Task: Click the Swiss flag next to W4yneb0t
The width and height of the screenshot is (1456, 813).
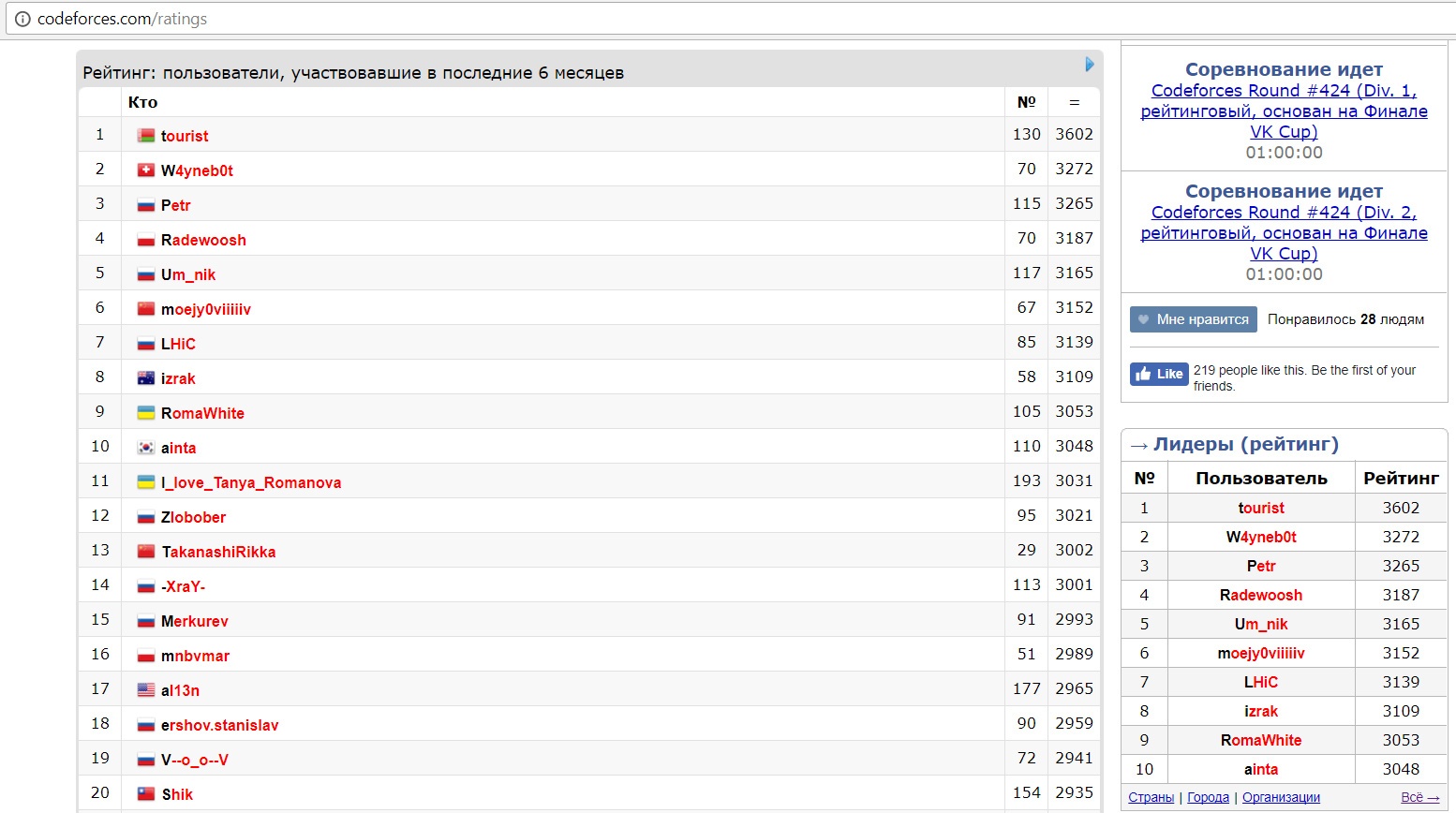Action: point(146,170)
